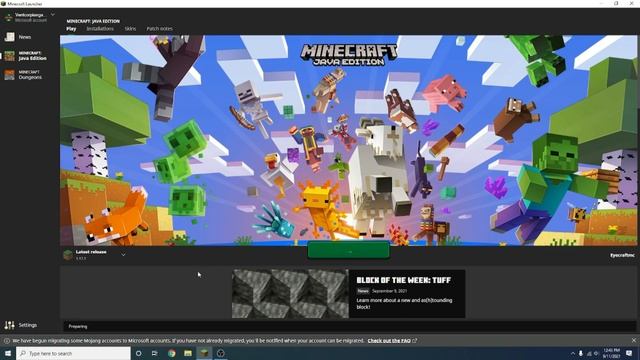
Task: Open Minecraft Dungeons from the sidebar icon
Action: [x=9, y=75]
